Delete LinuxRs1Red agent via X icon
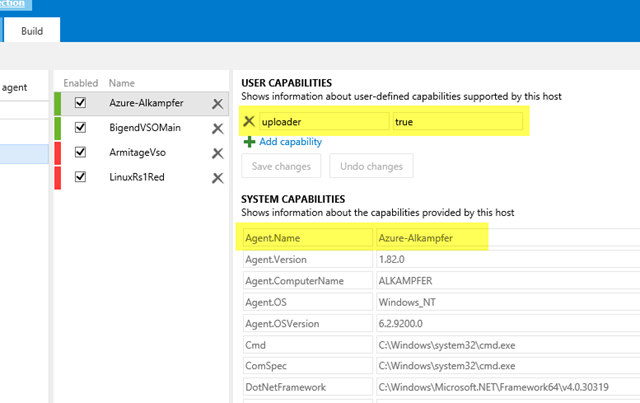640x403 pixels. (217, 178)
